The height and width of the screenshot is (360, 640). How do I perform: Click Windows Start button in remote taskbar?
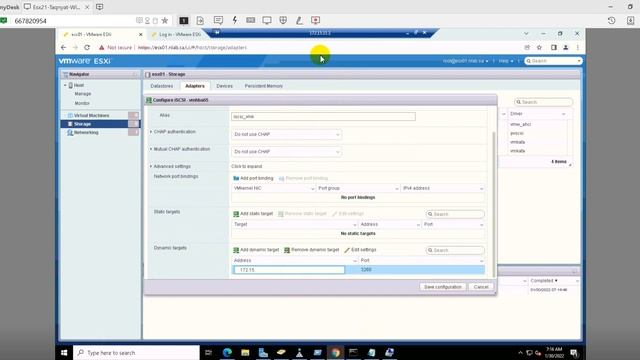64,352
